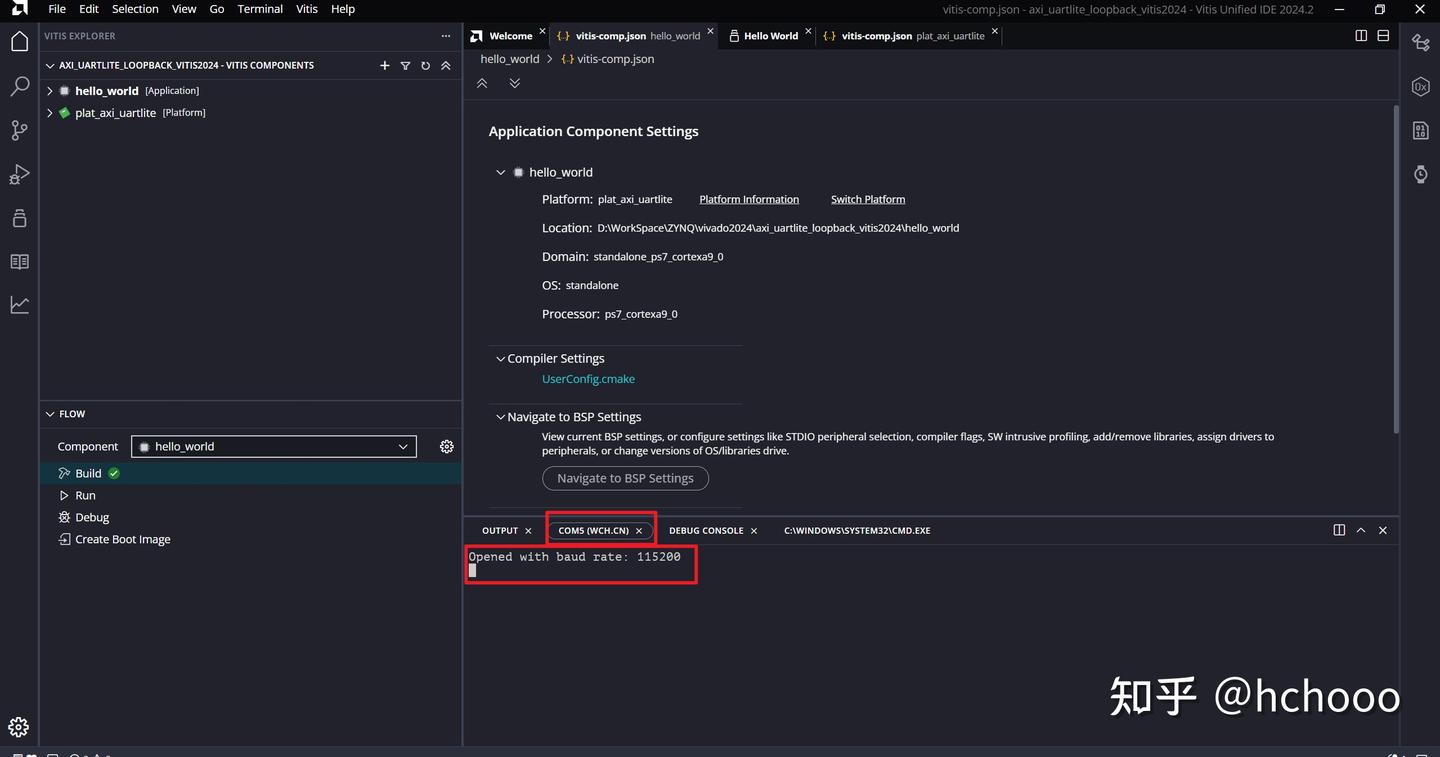This screenshot has height=757, width=1440.
Task: Switch to the OUTPUT panel tab
Action: click(x=500, y=531)
